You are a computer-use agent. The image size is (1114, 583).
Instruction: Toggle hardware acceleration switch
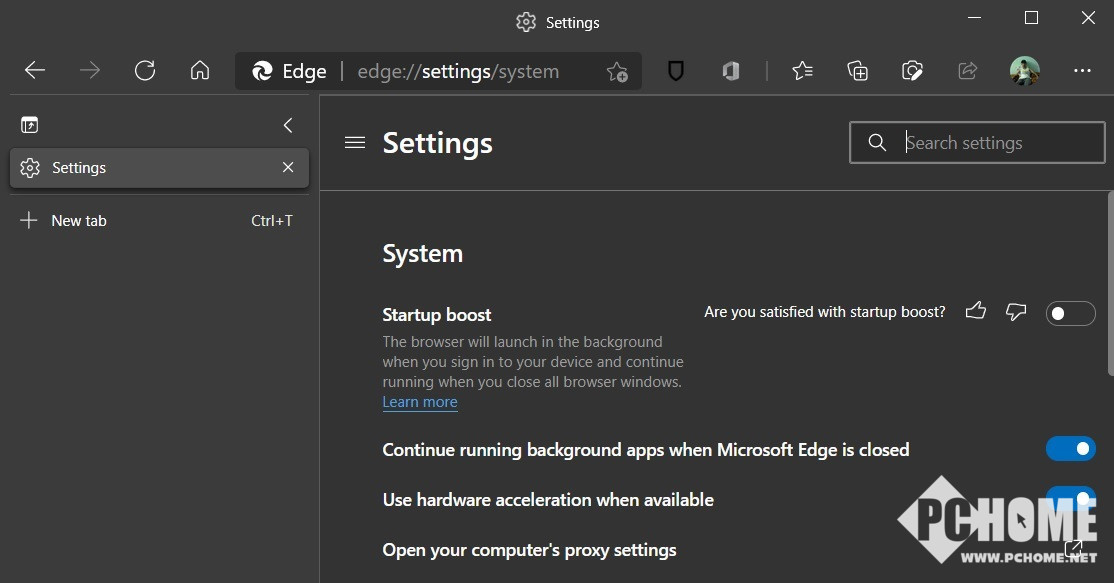pos(1070,497)
